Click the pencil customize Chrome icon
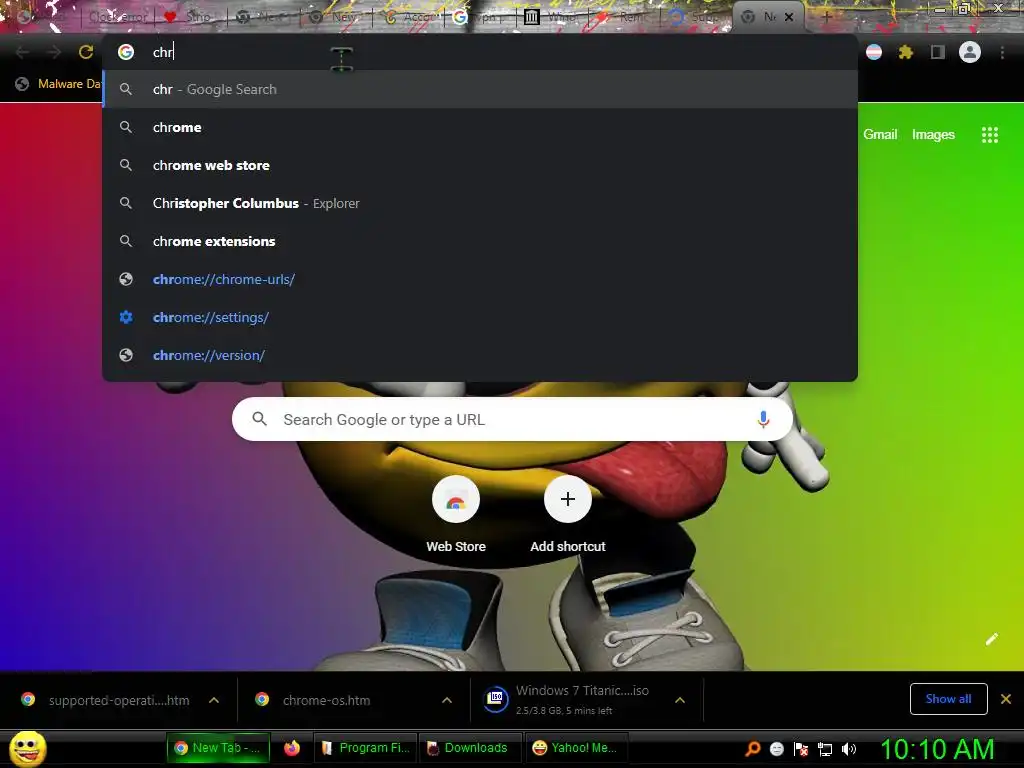1024x768 pixels. (992, 639)
